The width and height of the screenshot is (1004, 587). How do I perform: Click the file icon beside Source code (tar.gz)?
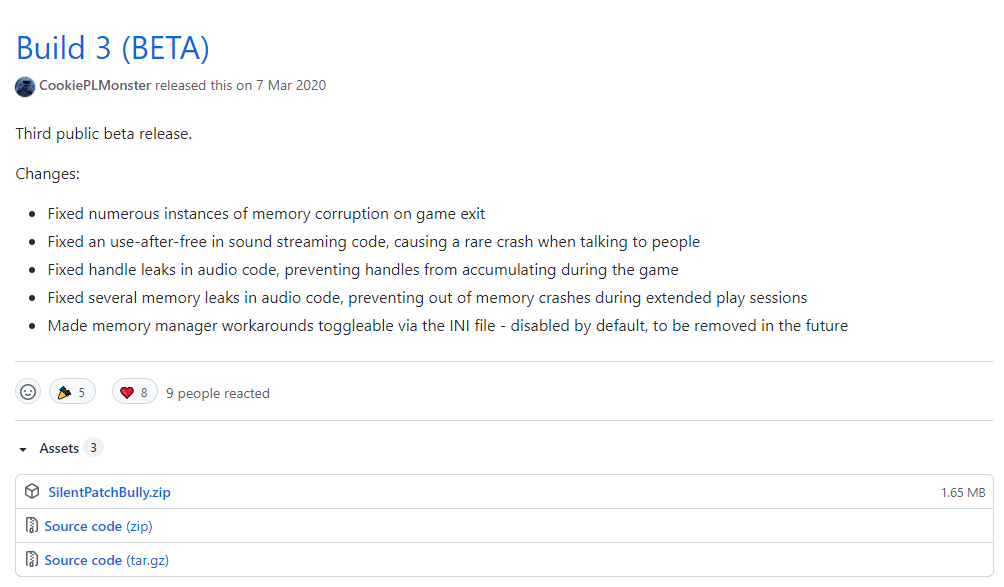(x=32, y=560)
